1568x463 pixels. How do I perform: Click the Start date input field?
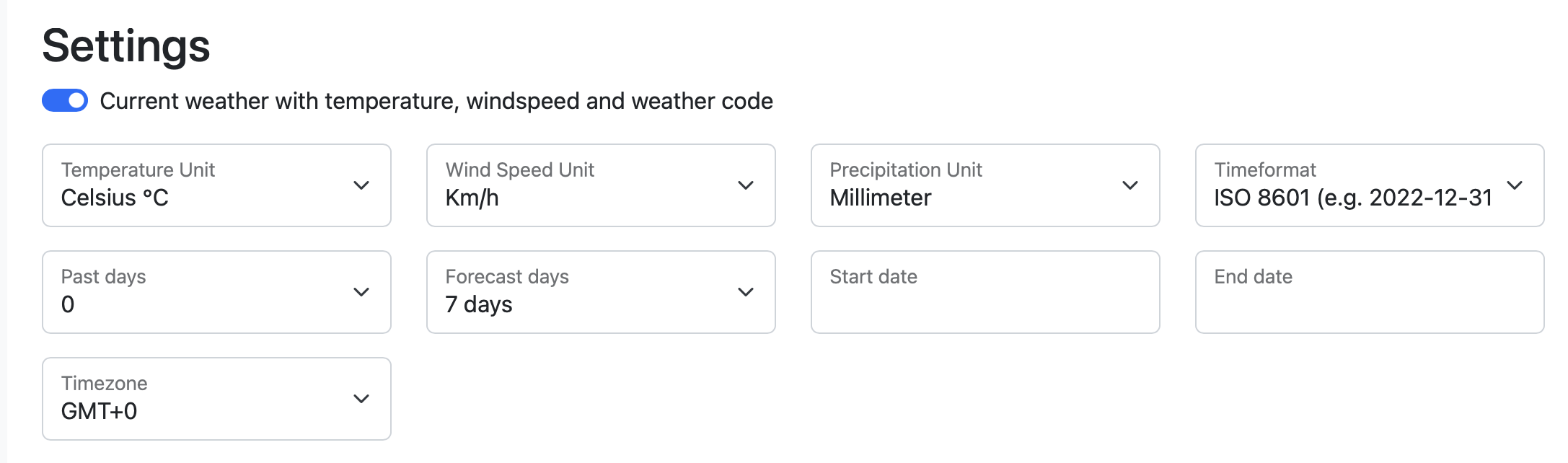tap(985, 291)
